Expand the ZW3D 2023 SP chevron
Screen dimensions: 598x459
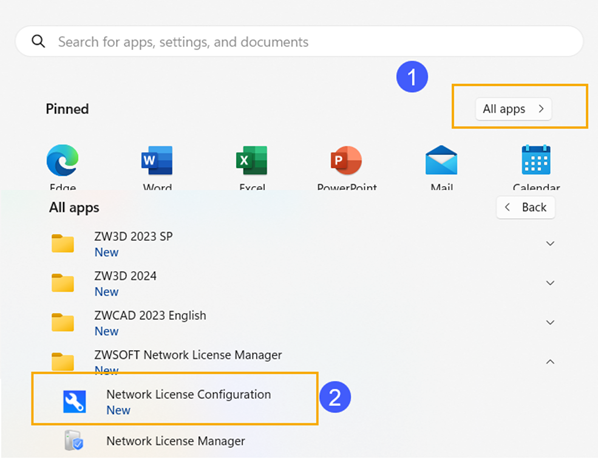[x=550, y=243]
